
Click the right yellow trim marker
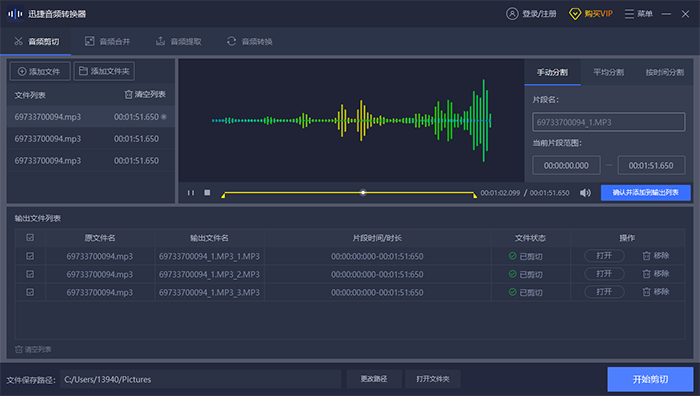pos(475,195)
